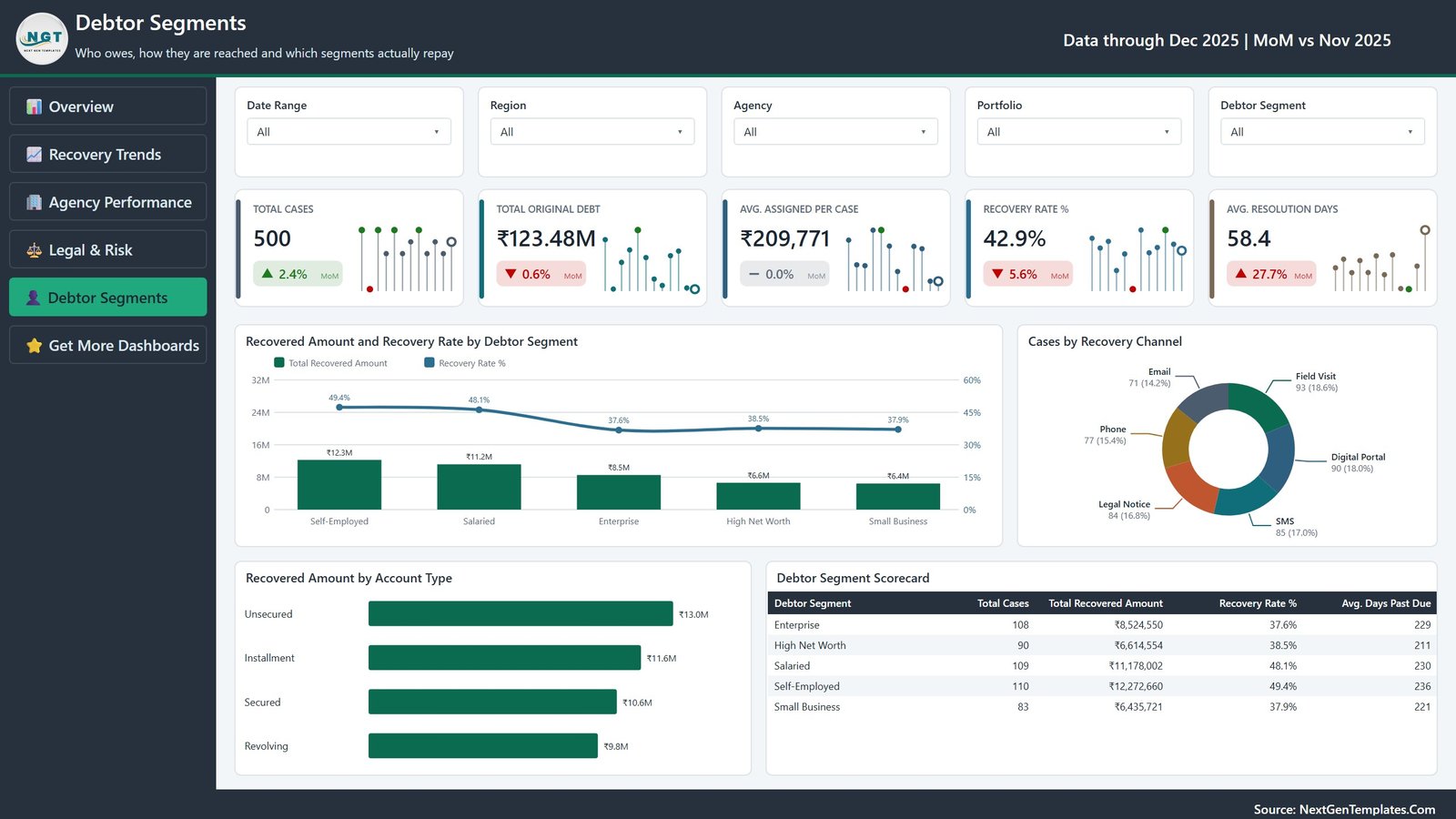The width and height of the screenshot is (1456, 819).
Task: Click the ₹123.48M total original debt value
Action: tap(546, 238)
